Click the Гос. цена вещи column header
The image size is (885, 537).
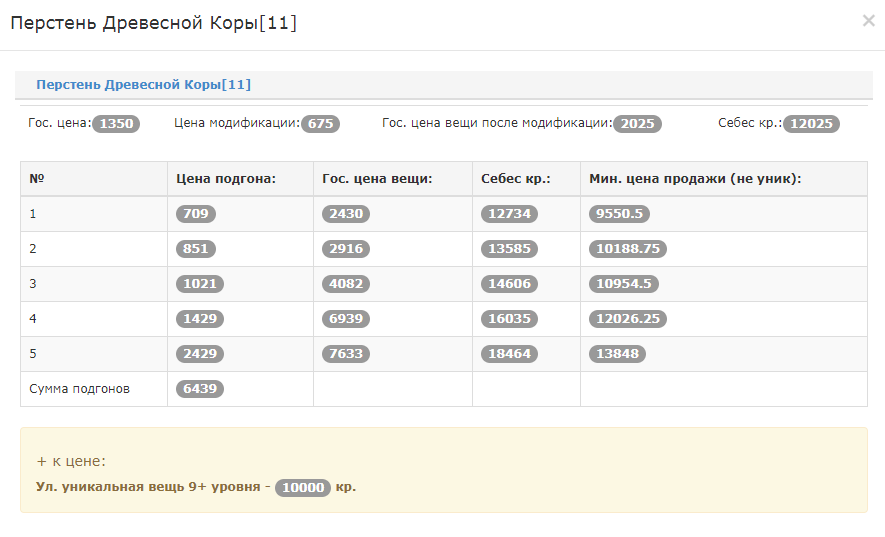coord(377,179)
